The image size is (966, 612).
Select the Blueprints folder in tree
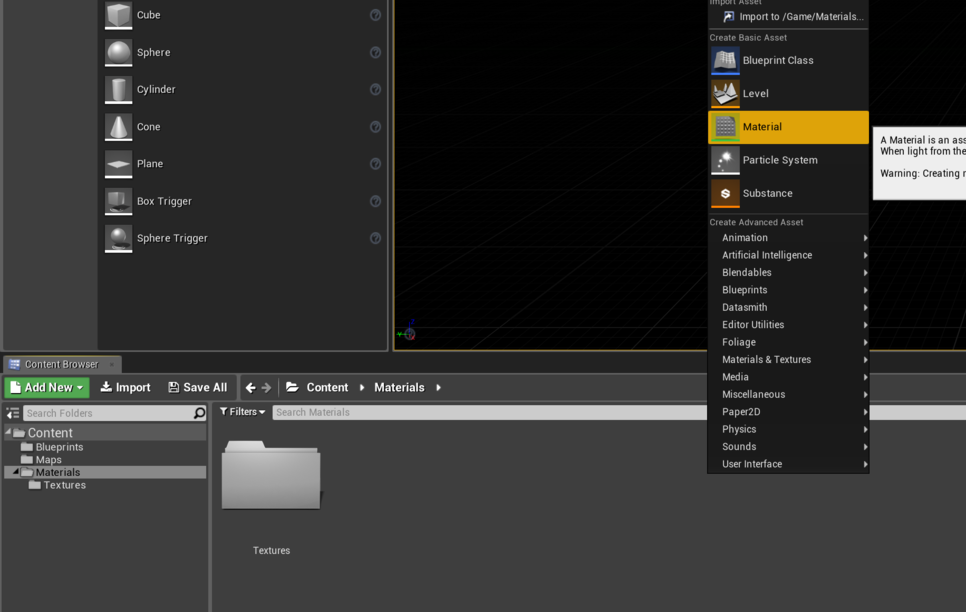coord(59,447)
